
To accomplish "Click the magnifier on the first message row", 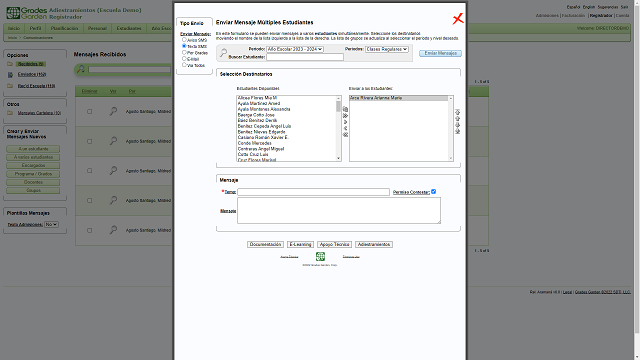I will [x=113, y=111].
